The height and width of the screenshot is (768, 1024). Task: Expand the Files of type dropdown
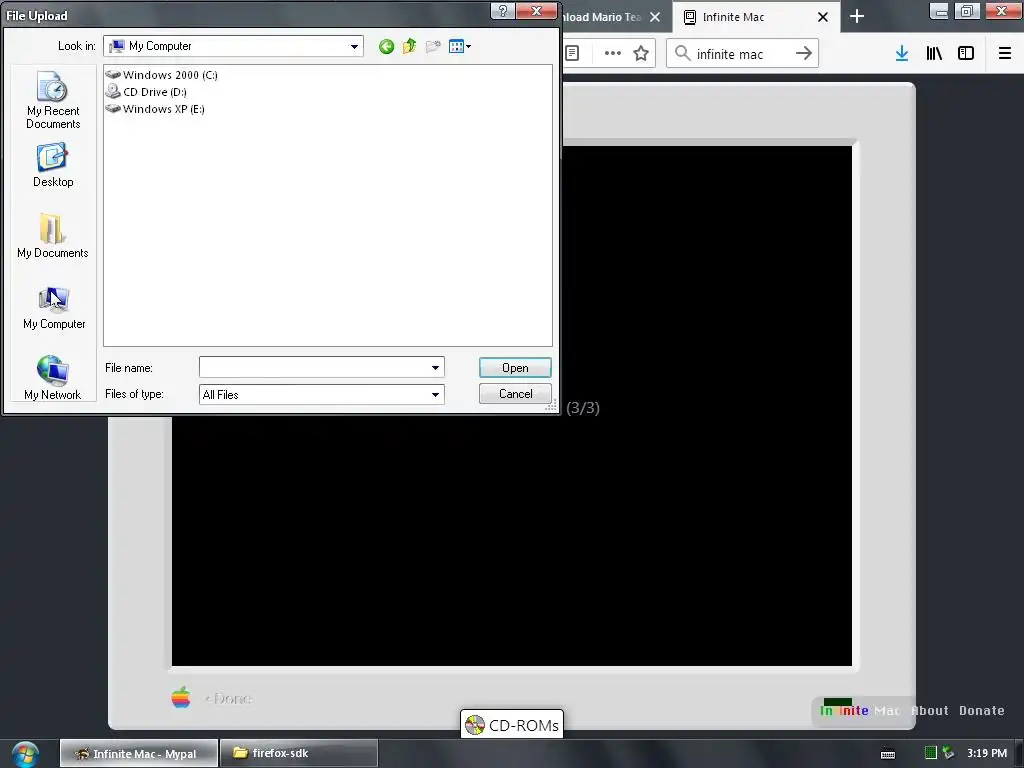435,394
